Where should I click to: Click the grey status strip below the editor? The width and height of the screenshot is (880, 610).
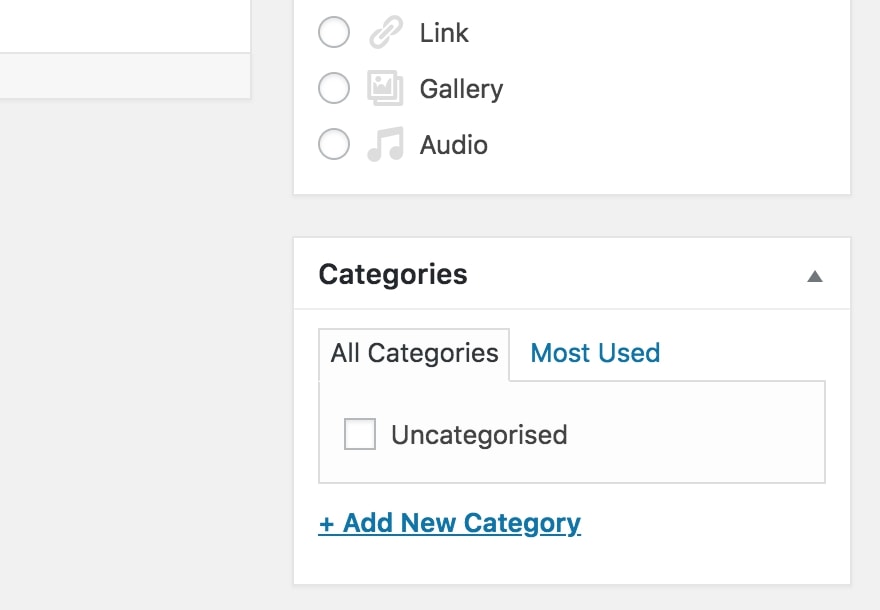125,76
